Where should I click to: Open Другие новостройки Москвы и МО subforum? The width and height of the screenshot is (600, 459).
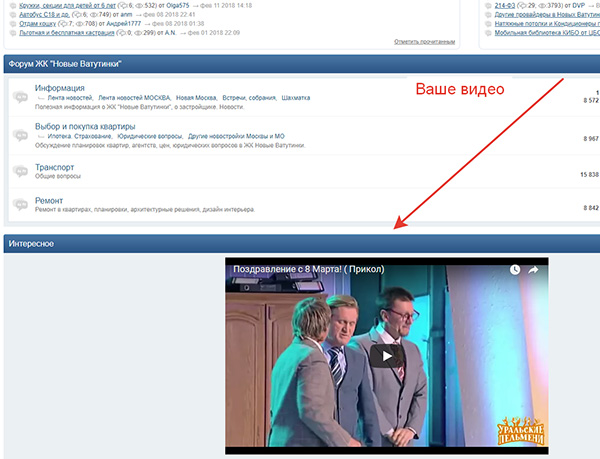click(x=236, y=136)
